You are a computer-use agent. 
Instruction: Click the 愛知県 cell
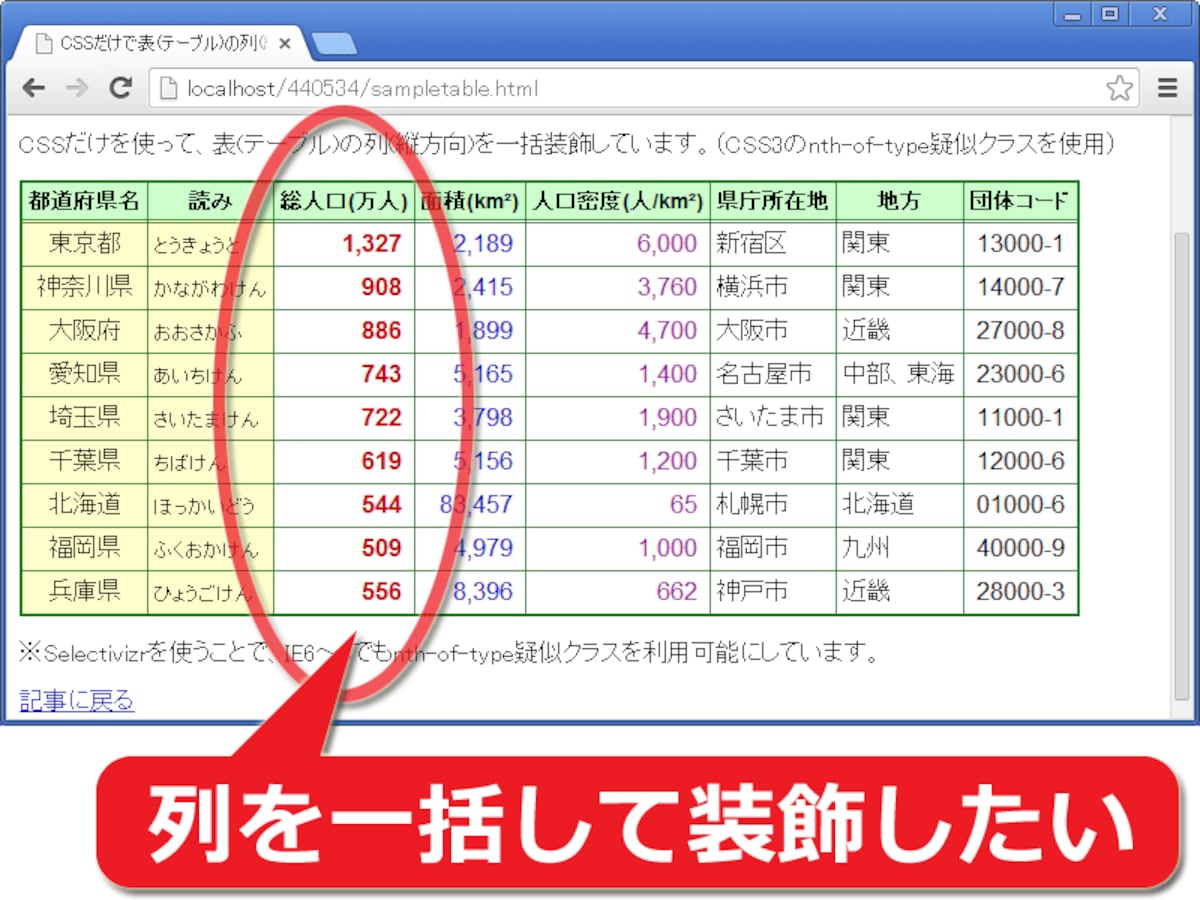coord(84,374)
